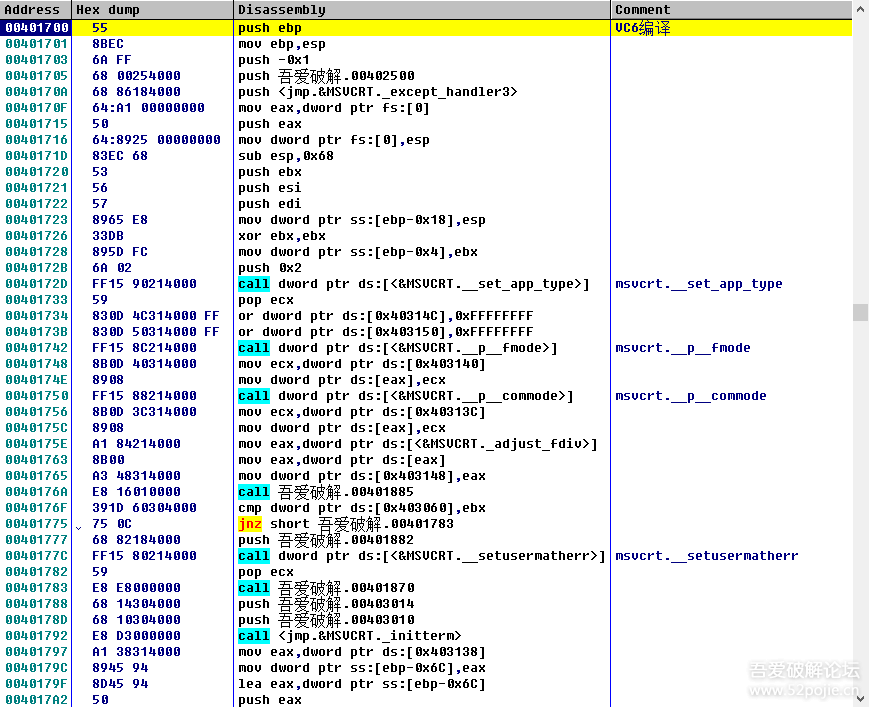
Task: Click the vertical scrollbar thumb
Action: [x=860, y=312]
